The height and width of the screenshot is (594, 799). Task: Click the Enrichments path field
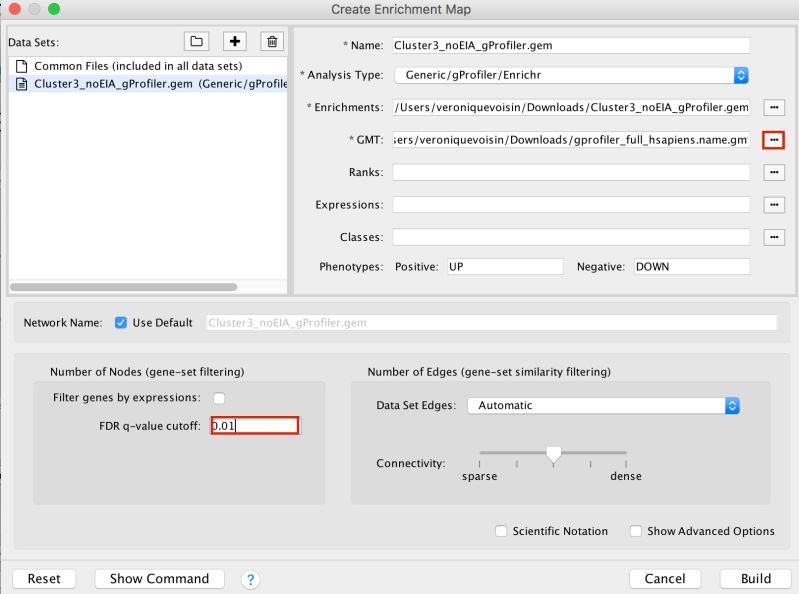tap(571, 107)
